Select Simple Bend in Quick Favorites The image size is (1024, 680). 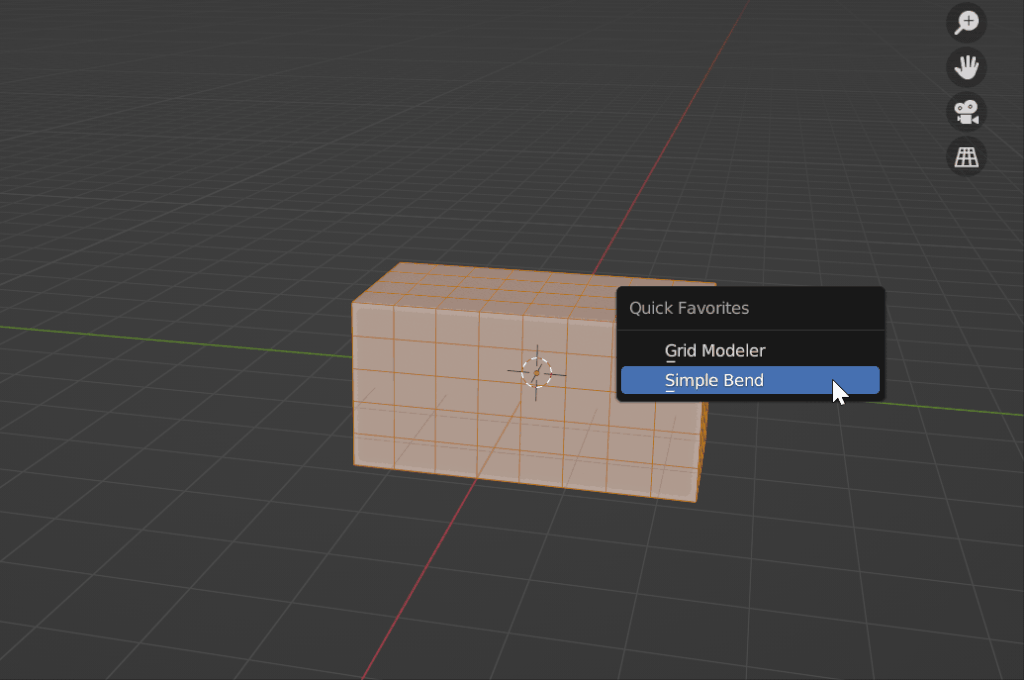[750, 380]
